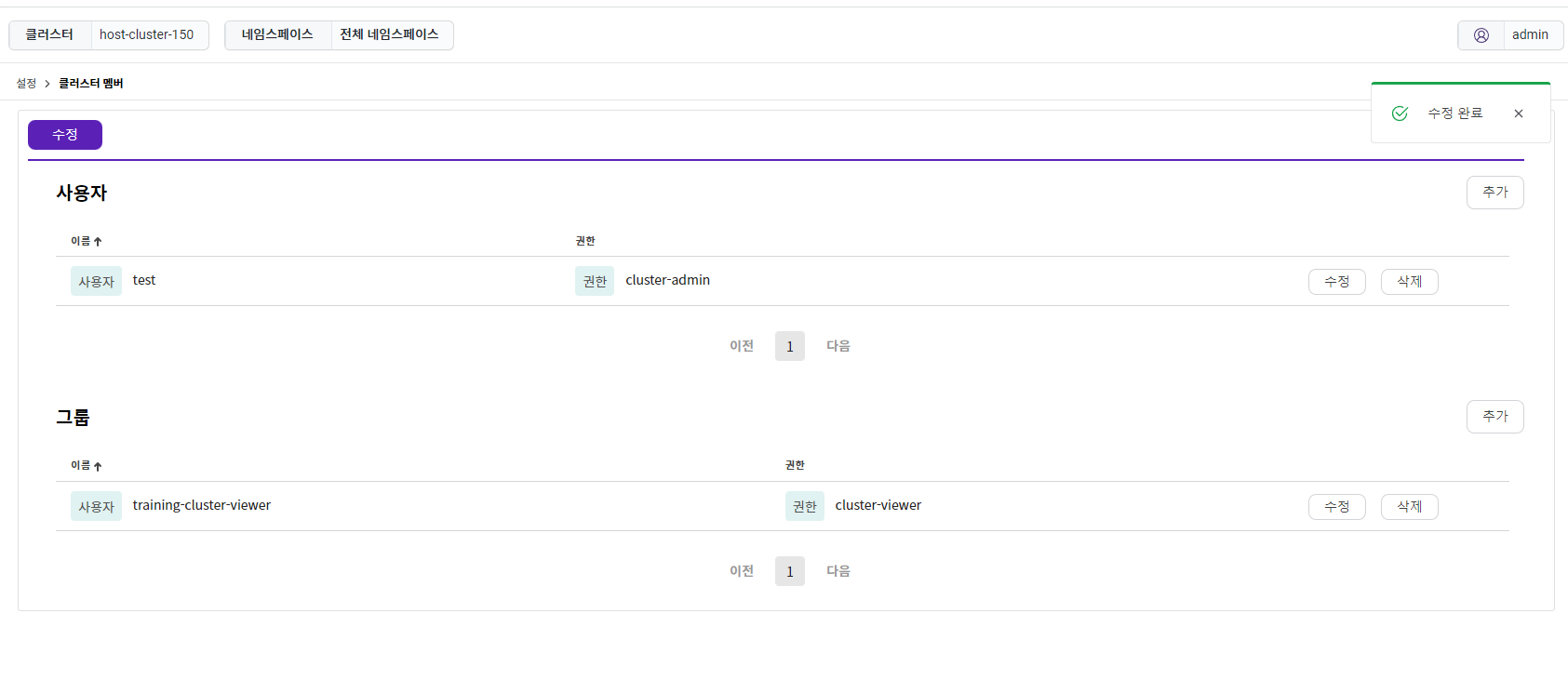Click the cluster-viewer role text
Screen dimensions: 1568x680
pyautogui.click(x=878, y=505)
